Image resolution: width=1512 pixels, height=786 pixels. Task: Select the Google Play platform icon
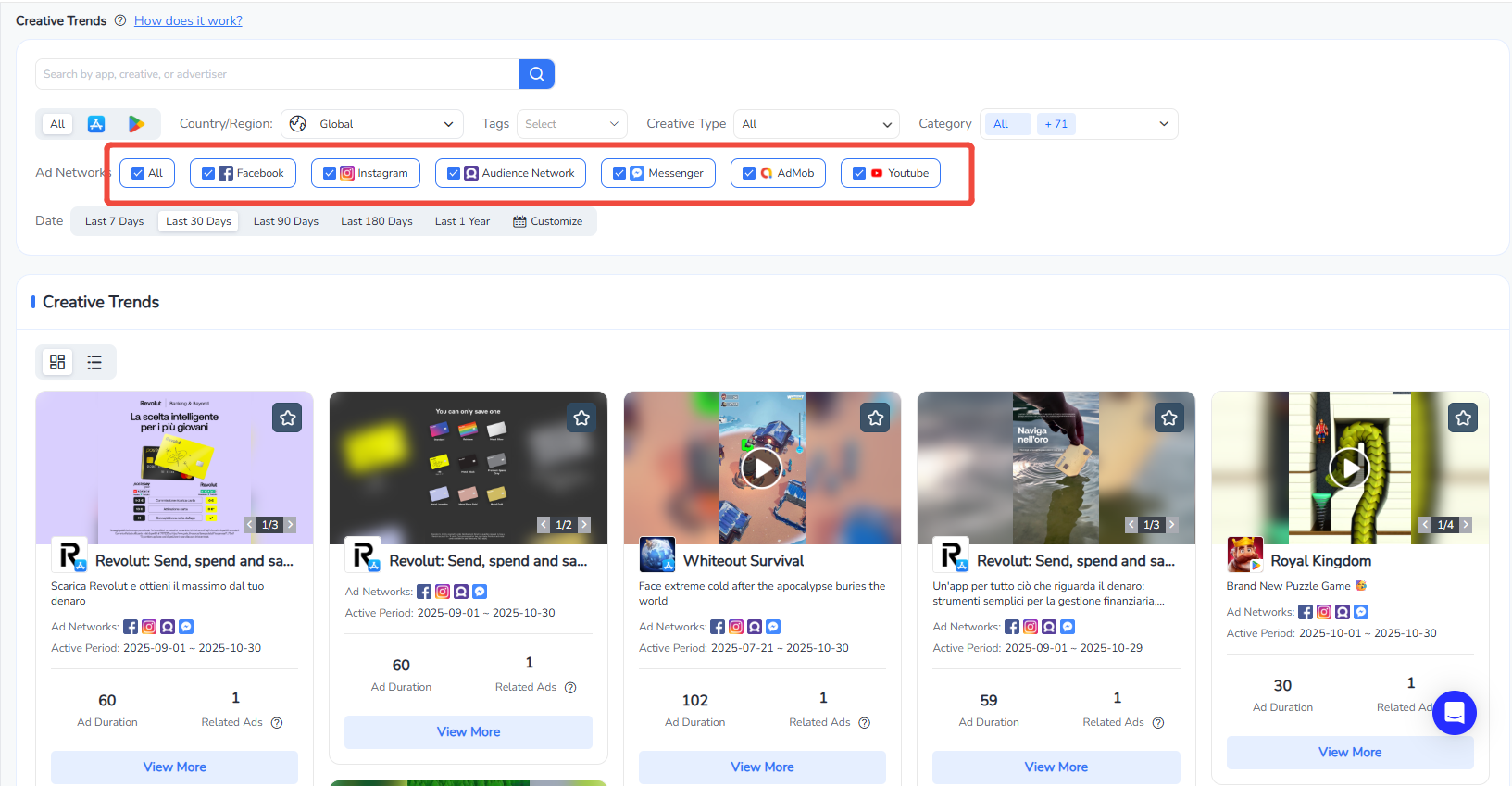(x=136, y=124)
